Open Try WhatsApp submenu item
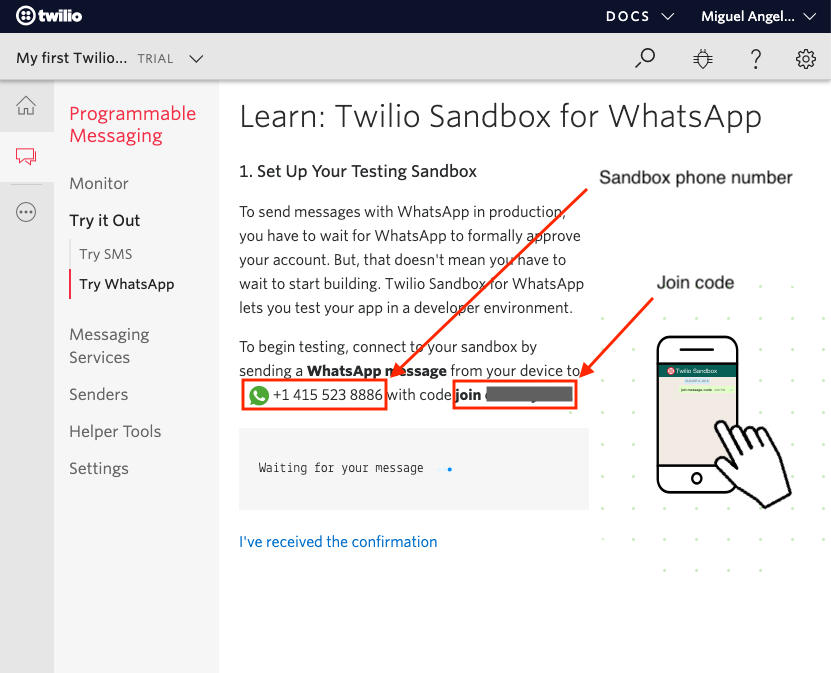The width and height of the screenshot is (831, 673). [127, 284]
